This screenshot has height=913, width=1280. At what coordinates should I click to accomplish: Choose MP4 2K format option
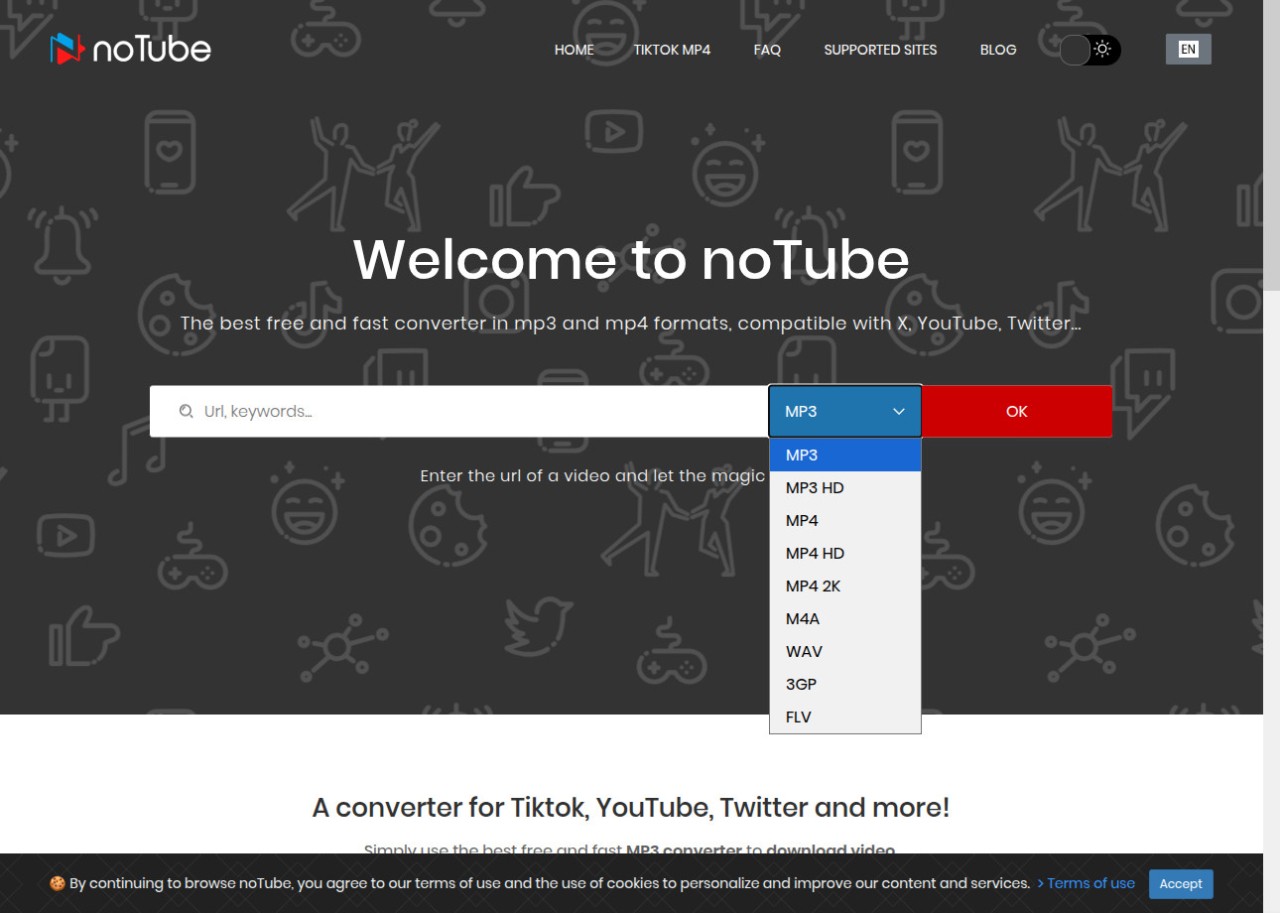coord(813,586)
